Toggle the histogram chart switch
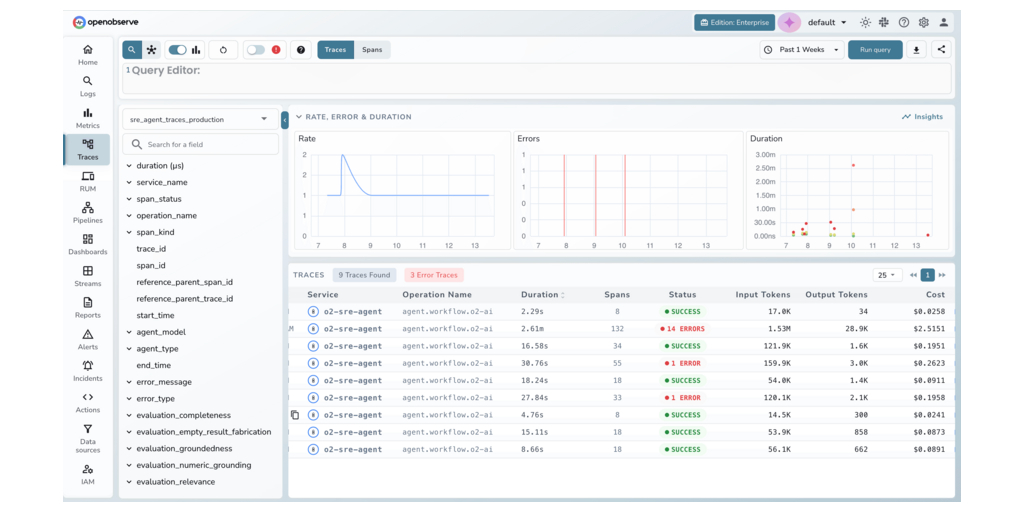The image size is (1024, 512). tap(178, 50)
